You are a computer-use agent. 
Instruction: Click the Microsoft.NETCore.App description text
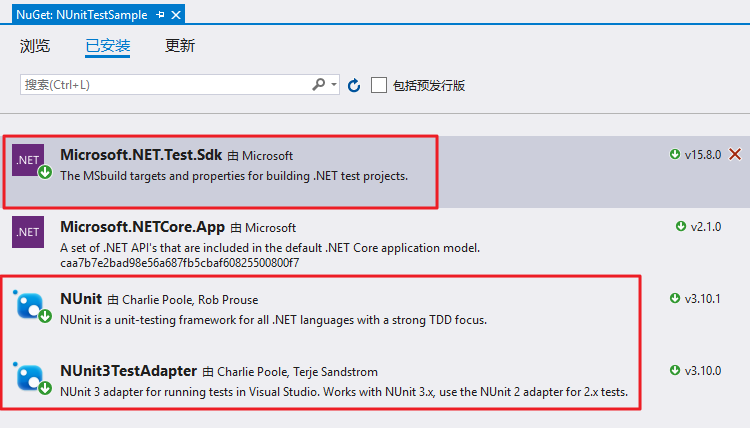pyautogui.click(x=270, y=248)
